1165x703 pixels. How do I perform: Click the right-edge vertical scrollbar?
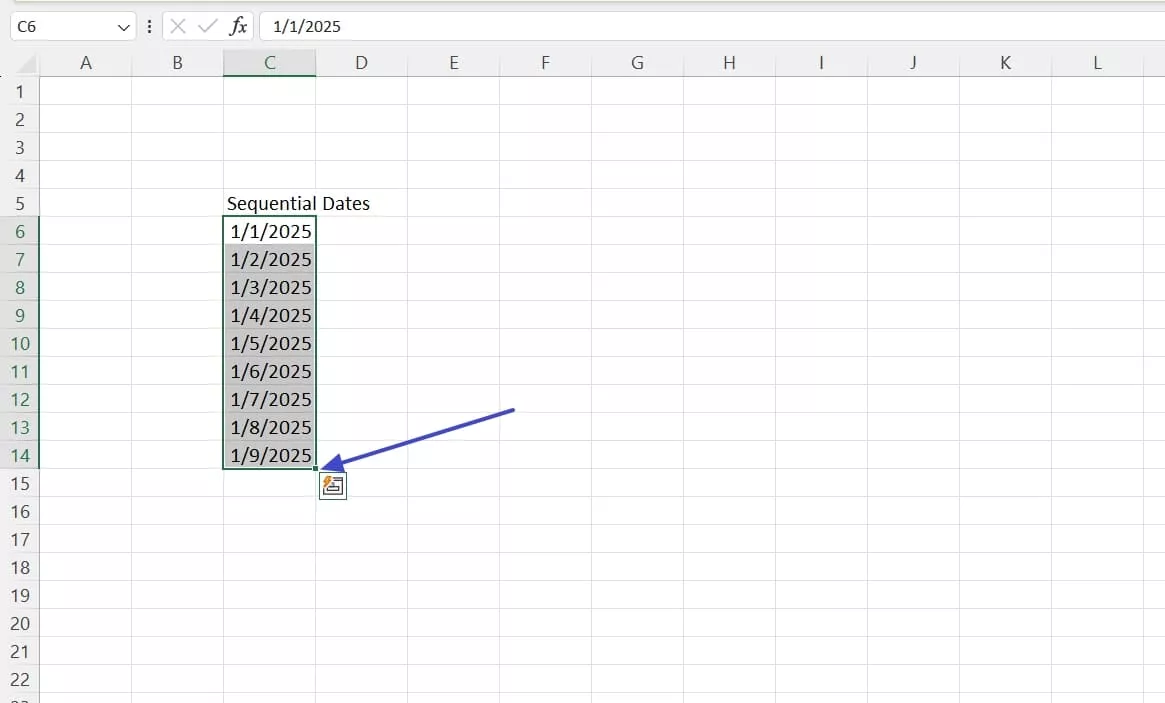coord(1159,350)
